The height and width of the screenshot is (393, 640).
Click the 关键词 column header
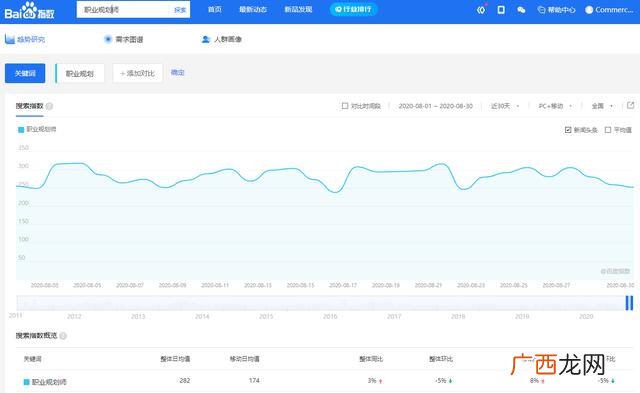(x=32, y=359)
